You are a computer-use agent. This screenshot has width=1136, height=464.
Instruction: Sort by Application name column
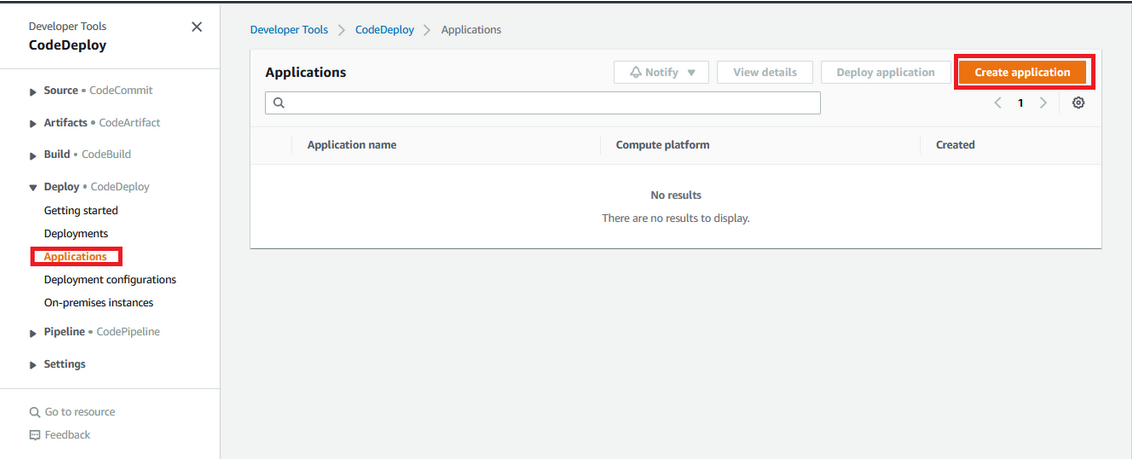point(352,145)
